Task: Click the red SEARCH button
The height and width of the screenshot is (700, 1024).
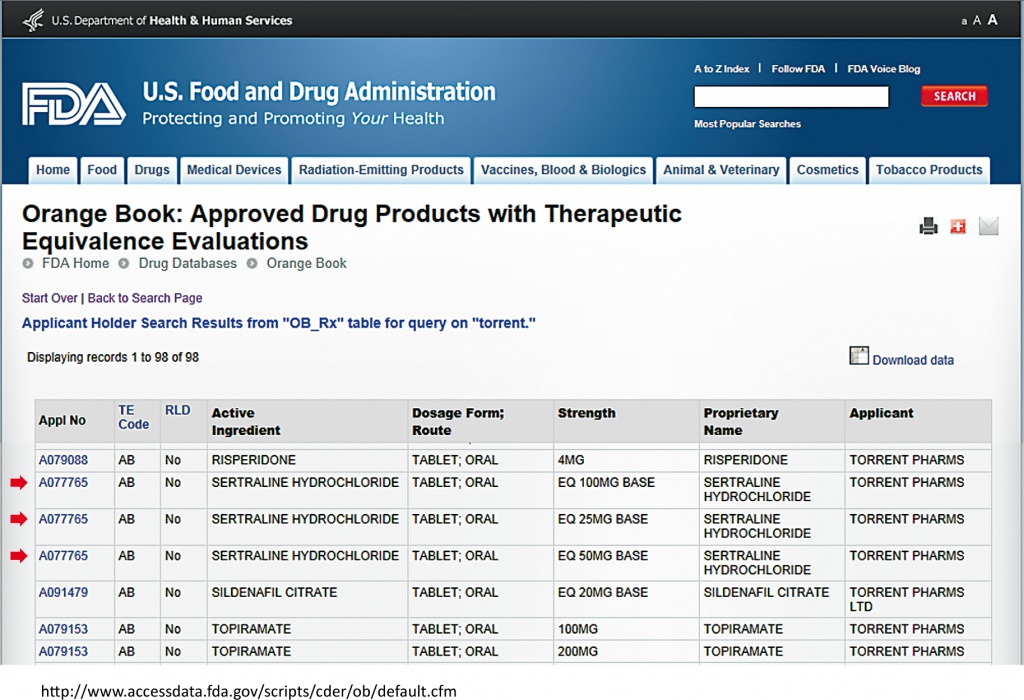Action: coord(954,96)
